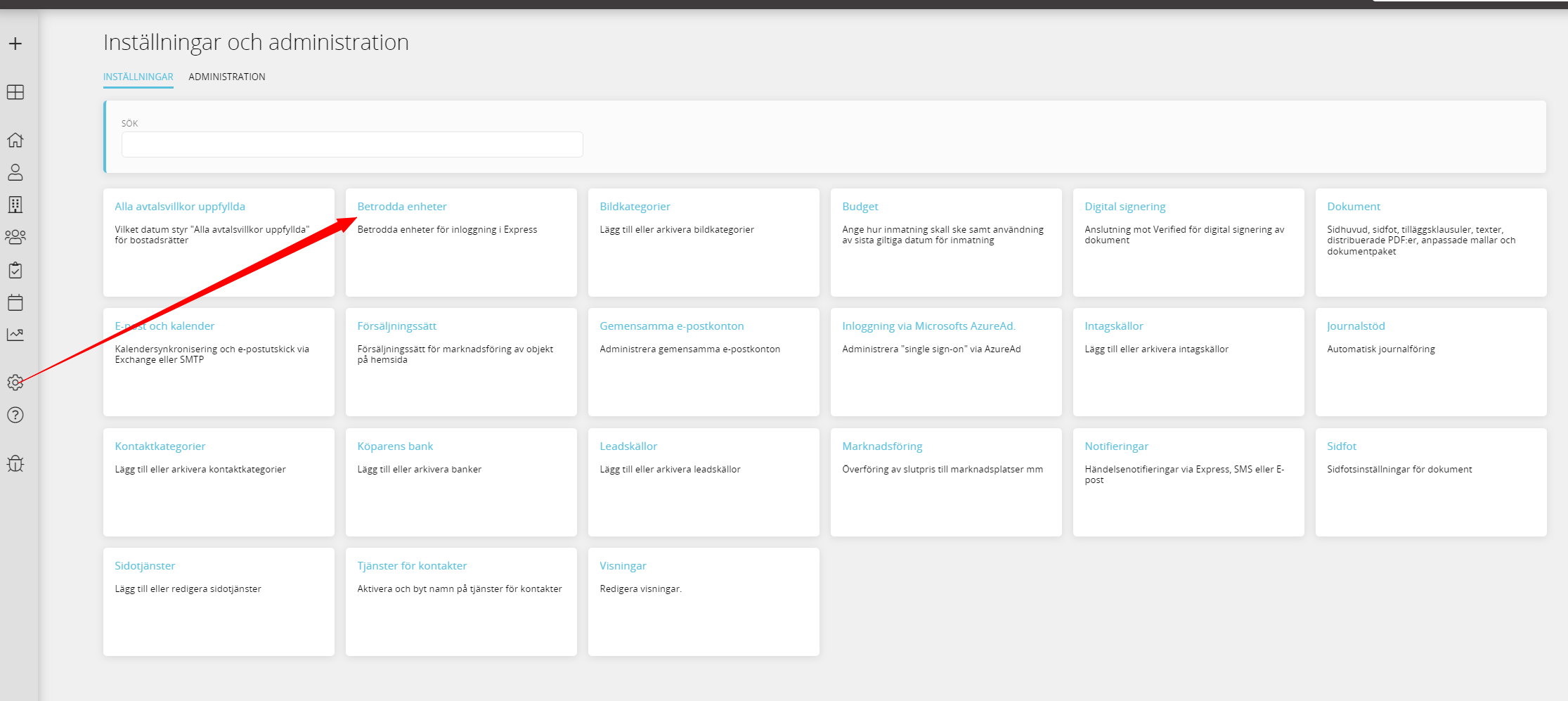This screenshot has height=701, width=1568.
Task: Go to the home icon
Action: coord(15,140)
